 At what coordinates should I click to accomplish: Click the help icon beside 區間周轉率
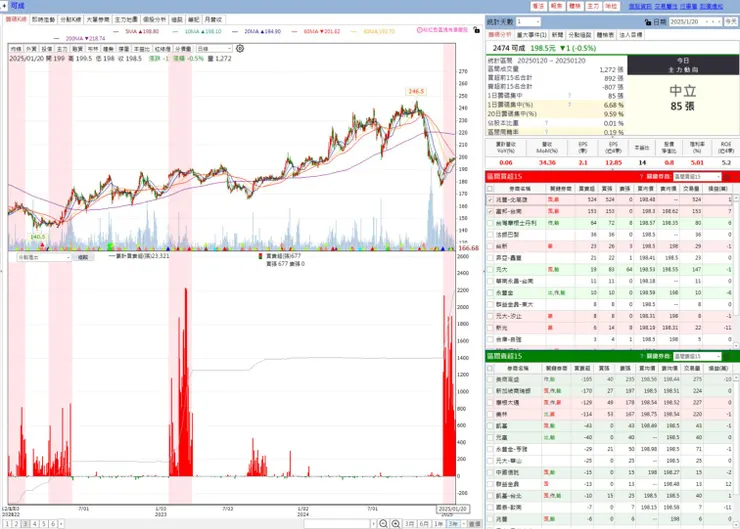(x=547, y=132)
